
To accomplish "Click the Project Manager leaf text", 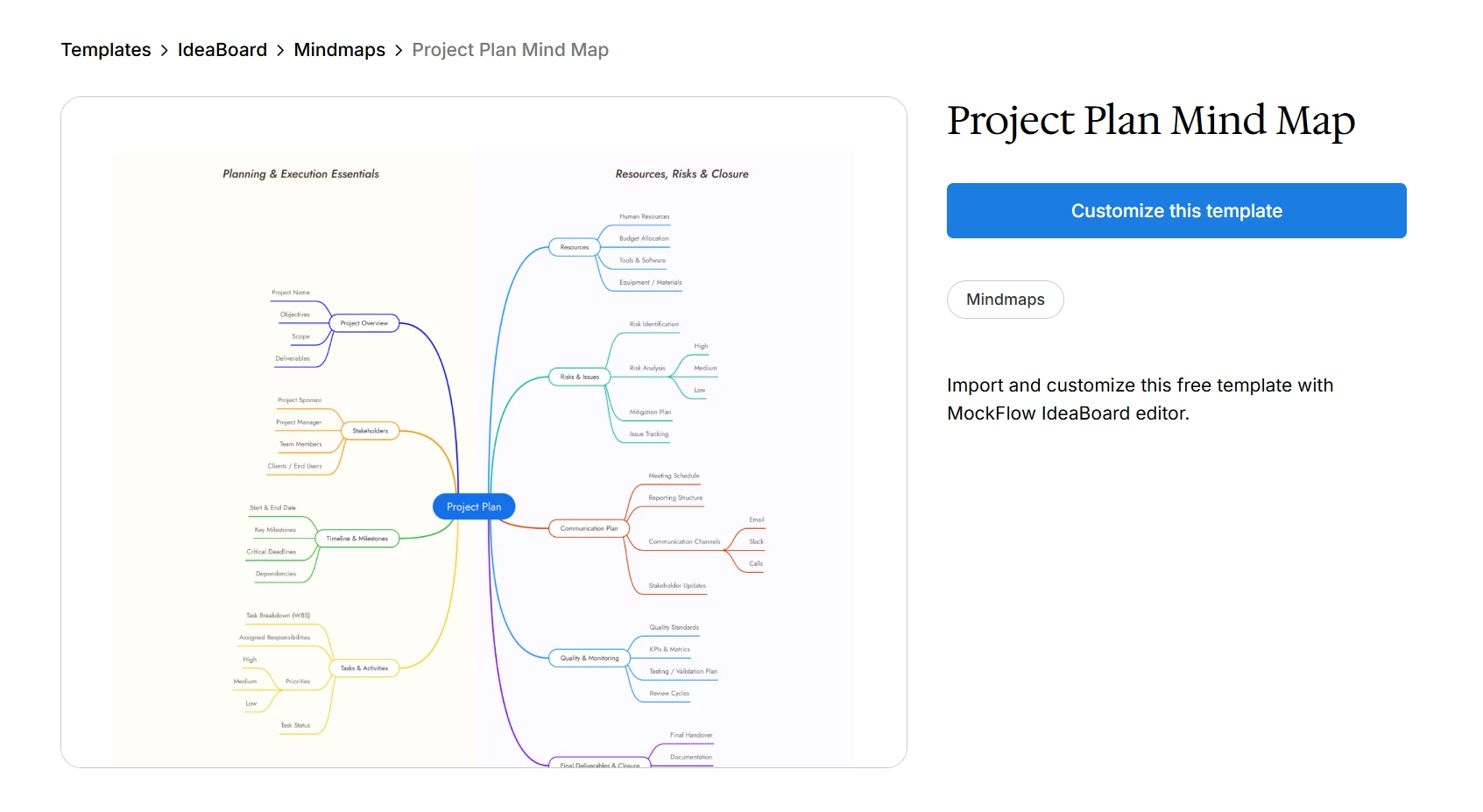I will [299, 422].
